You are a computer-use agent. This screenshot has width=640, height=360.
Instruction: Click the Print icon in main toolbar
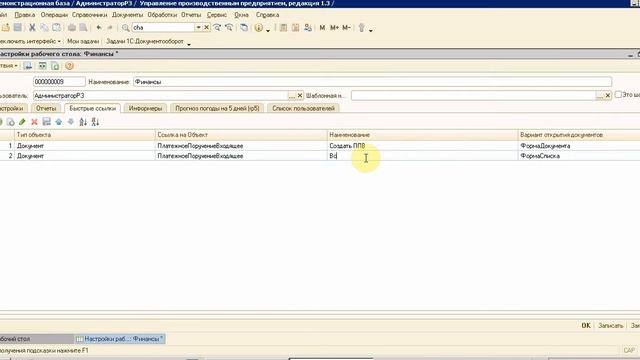pyautogui.click(x=71, y=28)
